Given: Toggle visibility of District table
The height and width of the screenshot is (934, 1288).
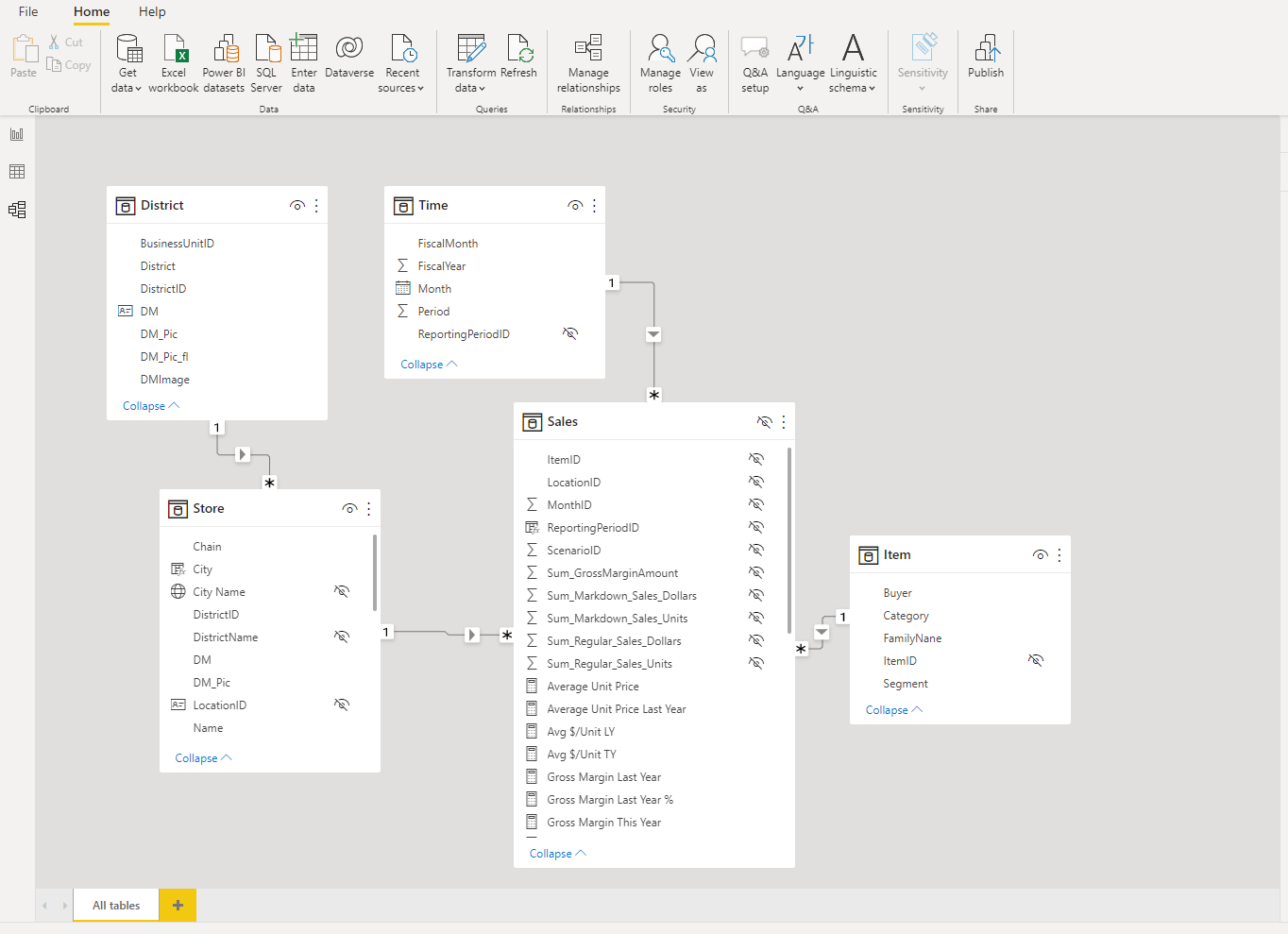Looking at the screenshot, I should coord(297,206).
